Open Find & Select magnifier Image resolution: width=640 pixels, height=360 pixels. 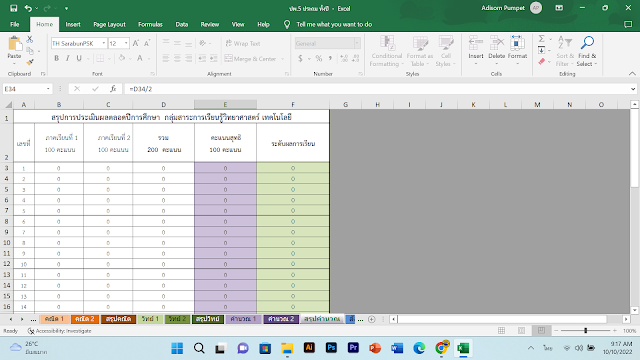point(587,51)
